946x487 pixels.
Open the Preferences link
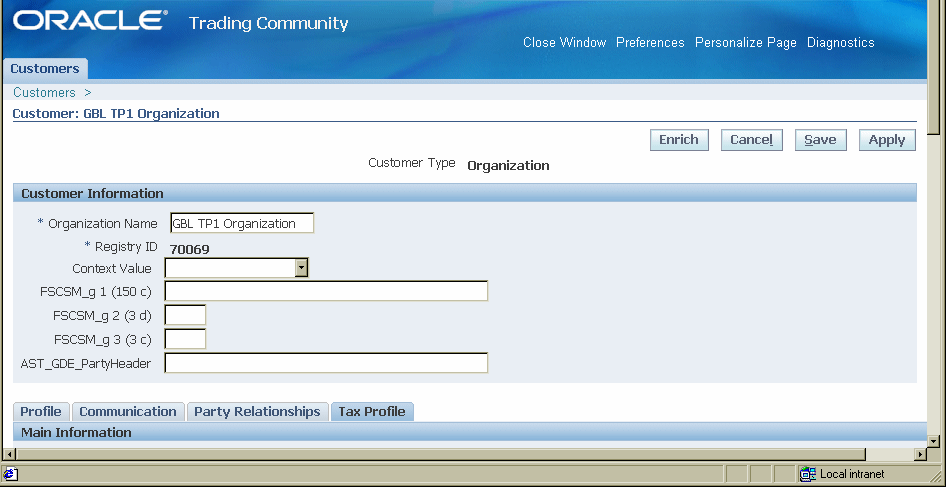click(650, 43)
